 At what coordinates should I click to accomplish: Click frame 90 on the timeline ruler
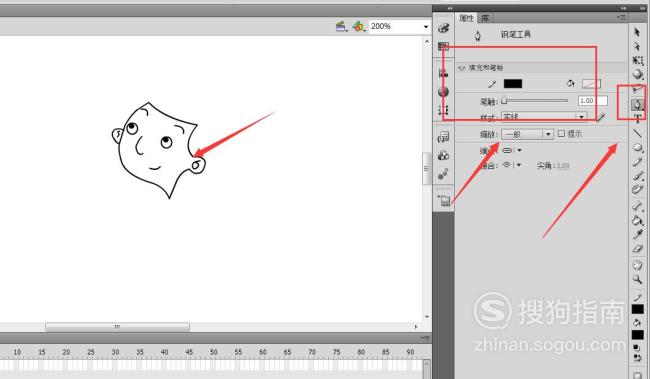coord(410,352)
